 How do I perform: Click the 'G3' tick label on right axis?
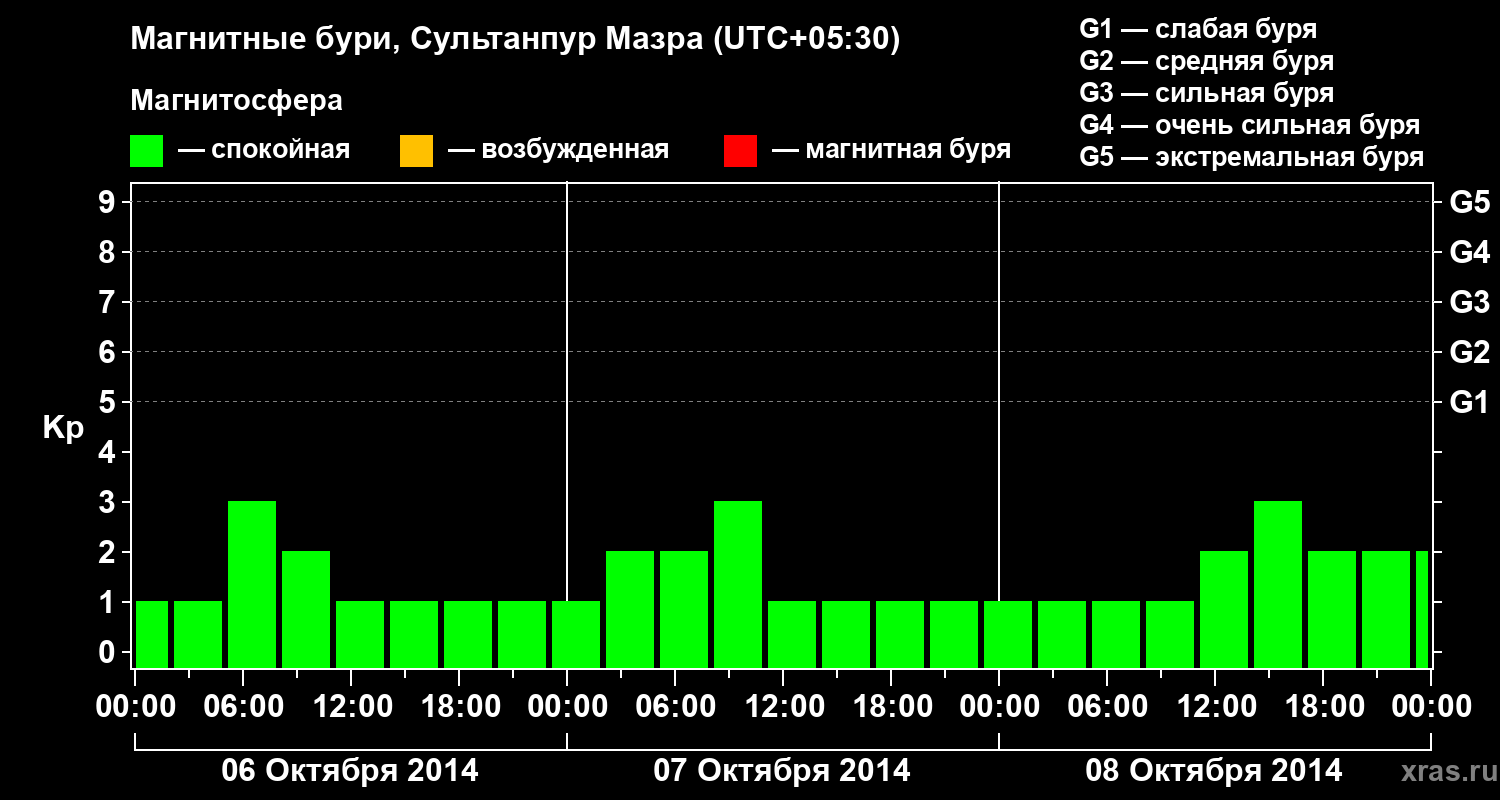(x=1470, y=303)
